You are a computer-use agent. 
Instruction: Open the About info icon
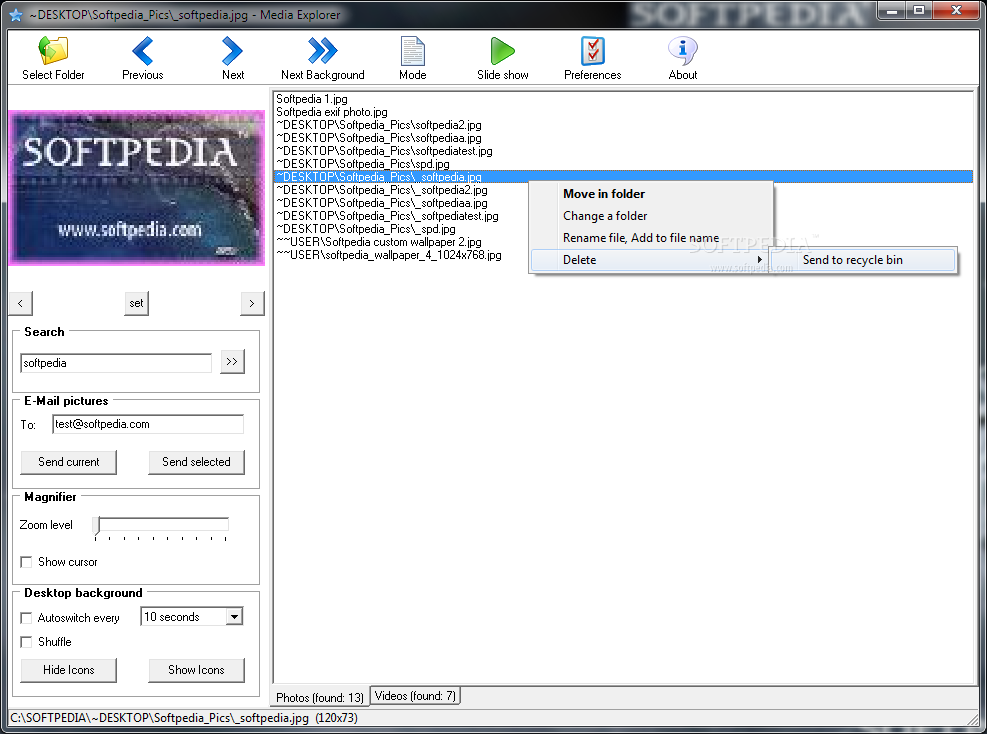pos(683,51)
